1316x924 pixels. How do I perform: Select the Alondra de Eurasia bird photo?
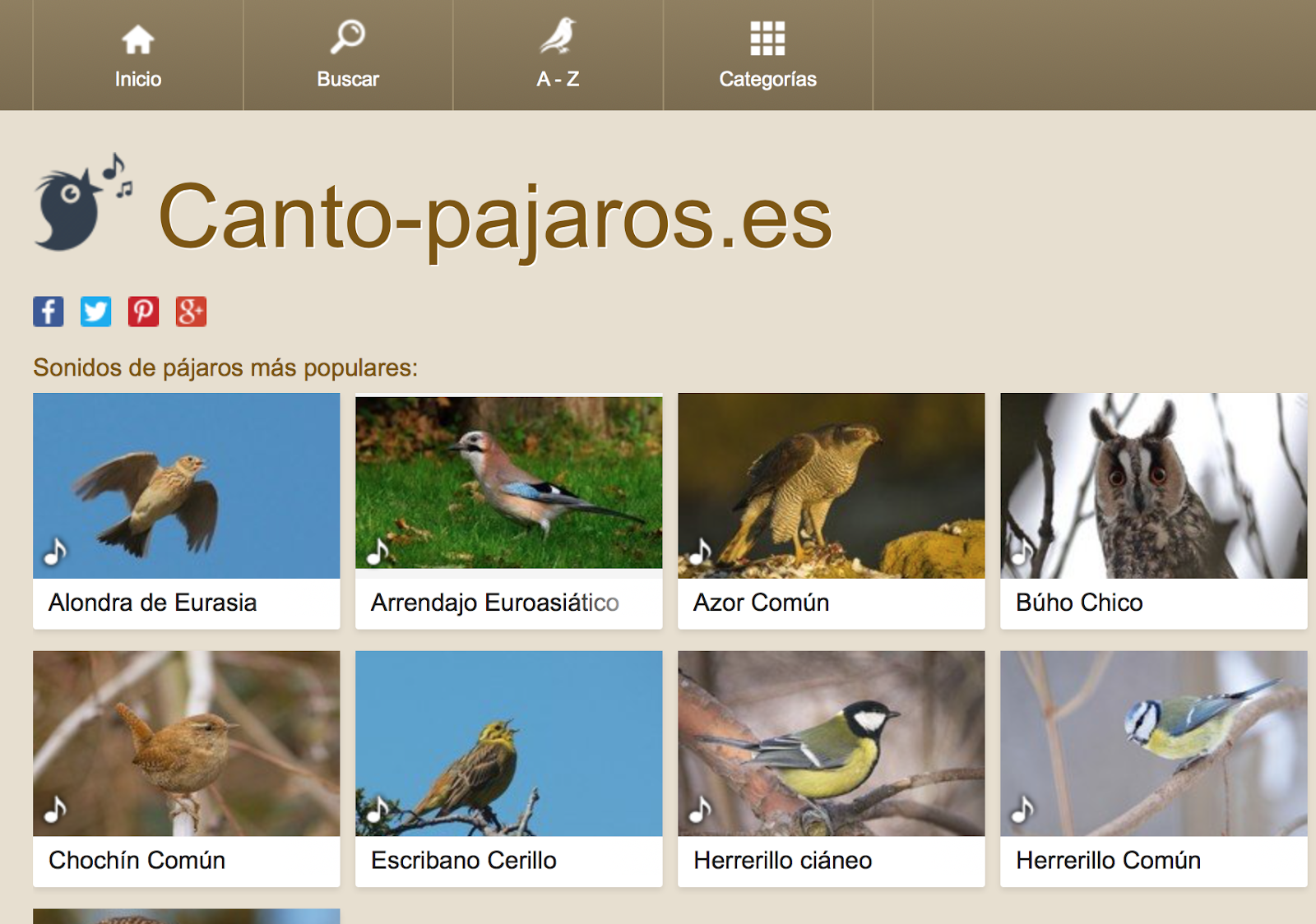(x=187, y=486)
